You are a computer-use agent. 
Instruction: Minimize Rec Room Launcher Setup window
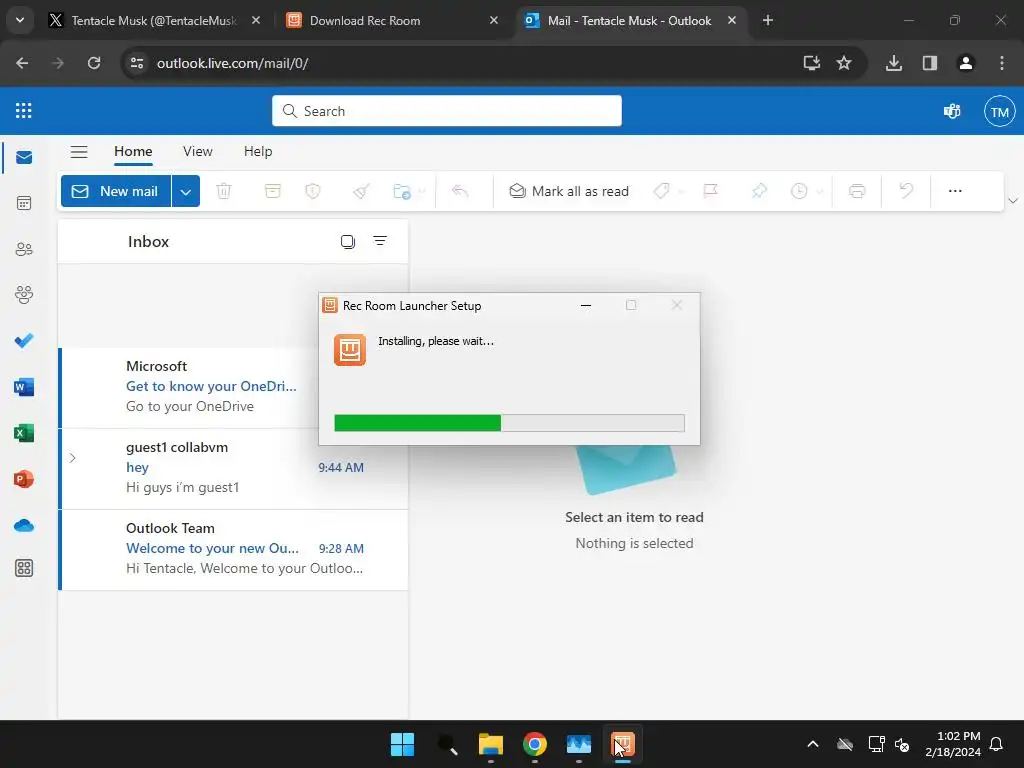tap(586, 305)
